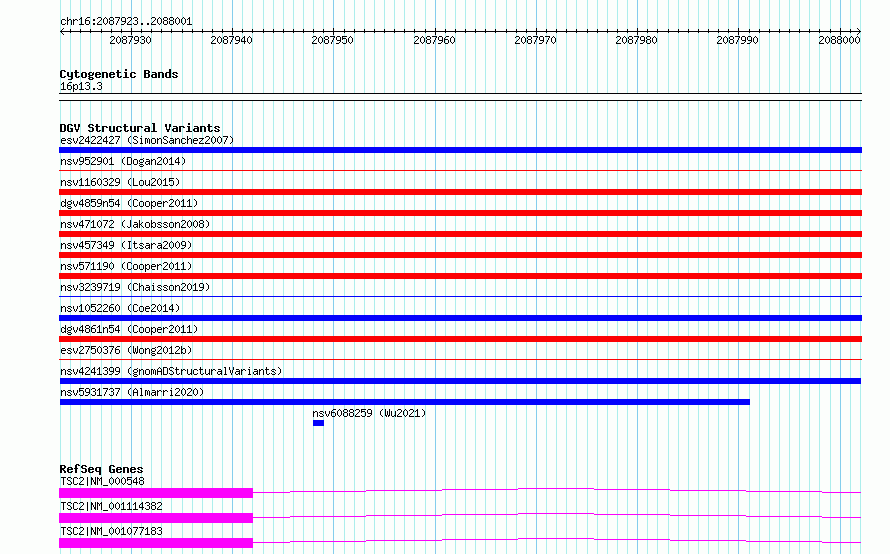Click ruler position 2087980
The width and height of the screenshot is (890, 554).
(x=636, y=40)
